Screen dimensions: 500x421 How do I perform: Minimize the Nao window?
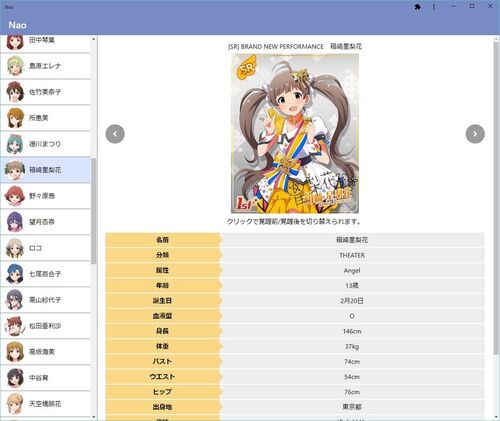[454, 6]
